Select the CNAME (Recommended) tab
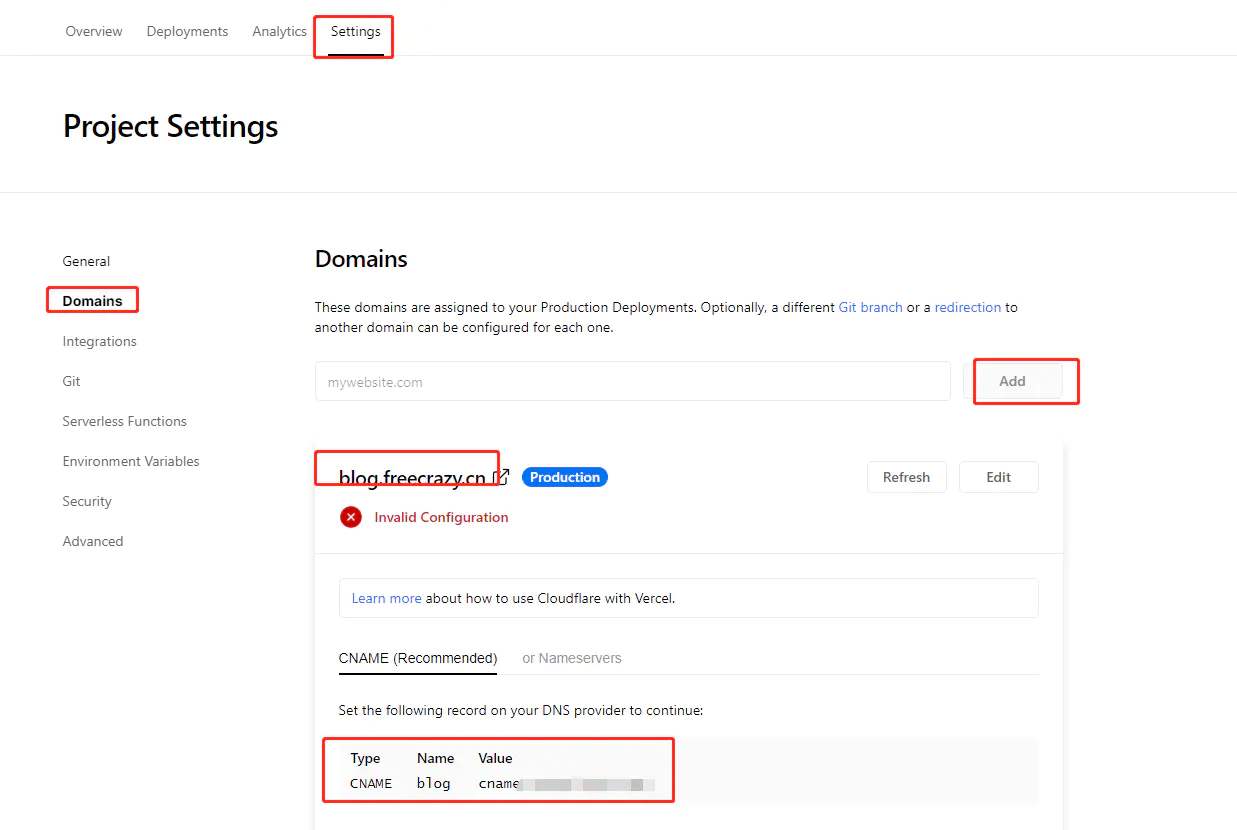This screenshot has height=830, width=1237. point(417,658)
